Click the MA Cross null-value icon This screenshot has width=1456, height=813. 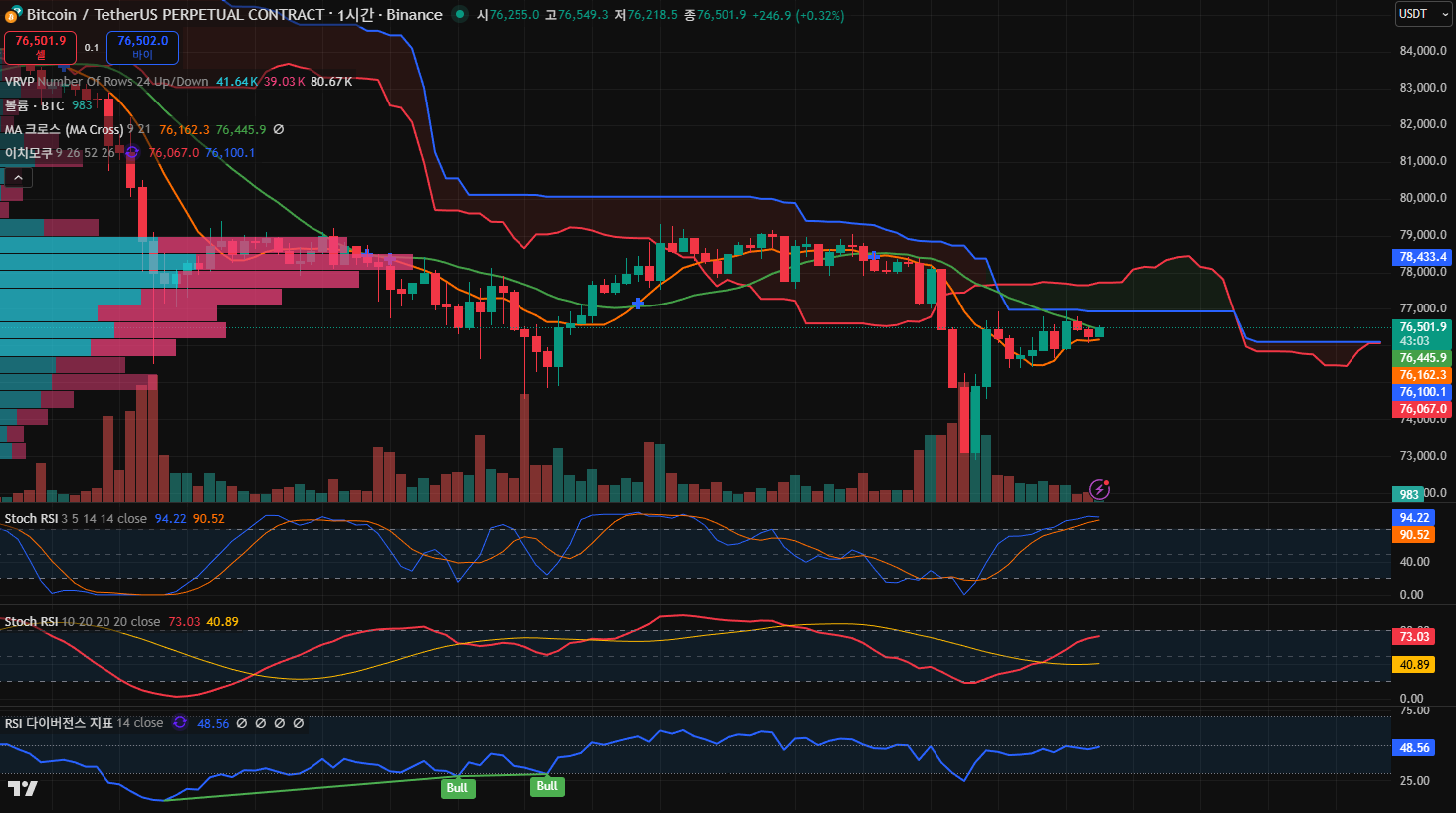pyautogui.click(x=279, y=130)
